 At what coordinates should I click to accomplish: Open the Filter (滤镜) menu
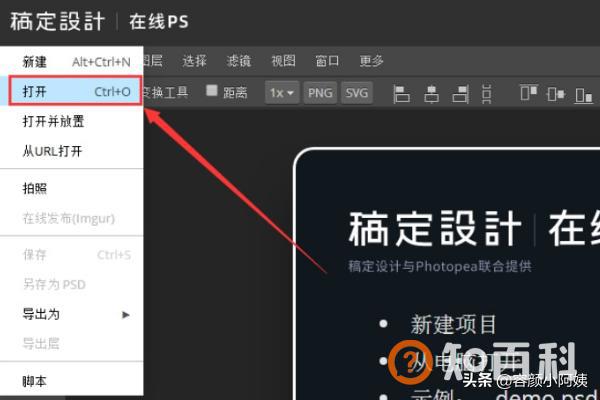(x=239, y=61)
